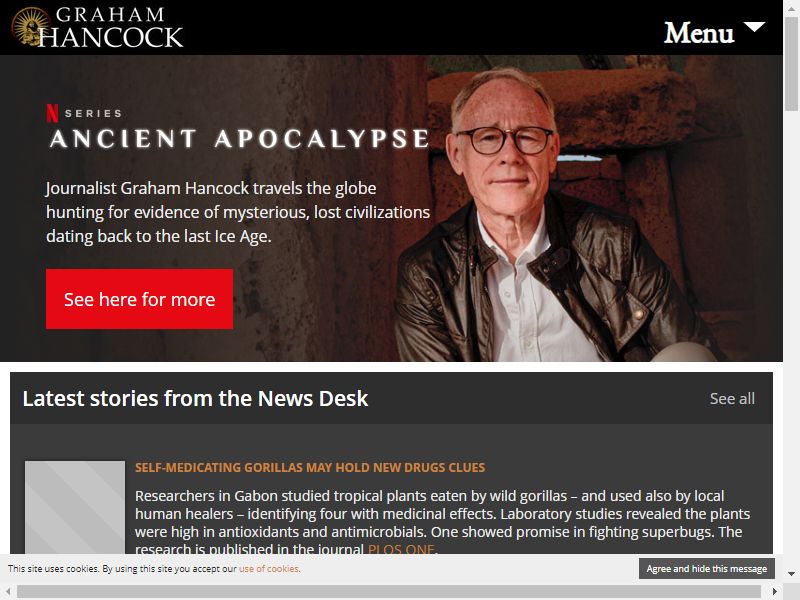800x600 pixels.
Task: Click the vertical scrollbar thumb
Action: point(791,64)
